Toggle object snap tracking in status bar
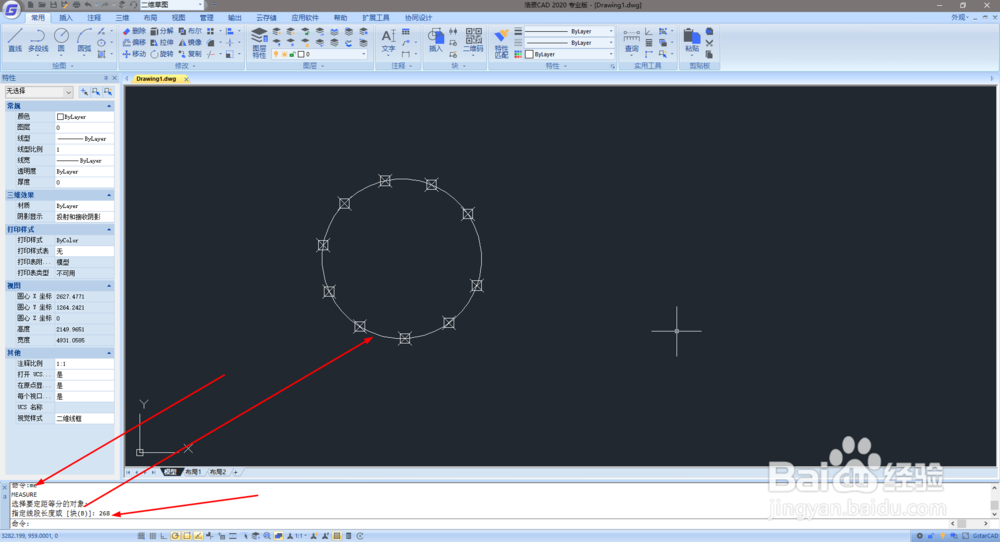The width and height of the screenshot is (1000, 542). point(198,536)
